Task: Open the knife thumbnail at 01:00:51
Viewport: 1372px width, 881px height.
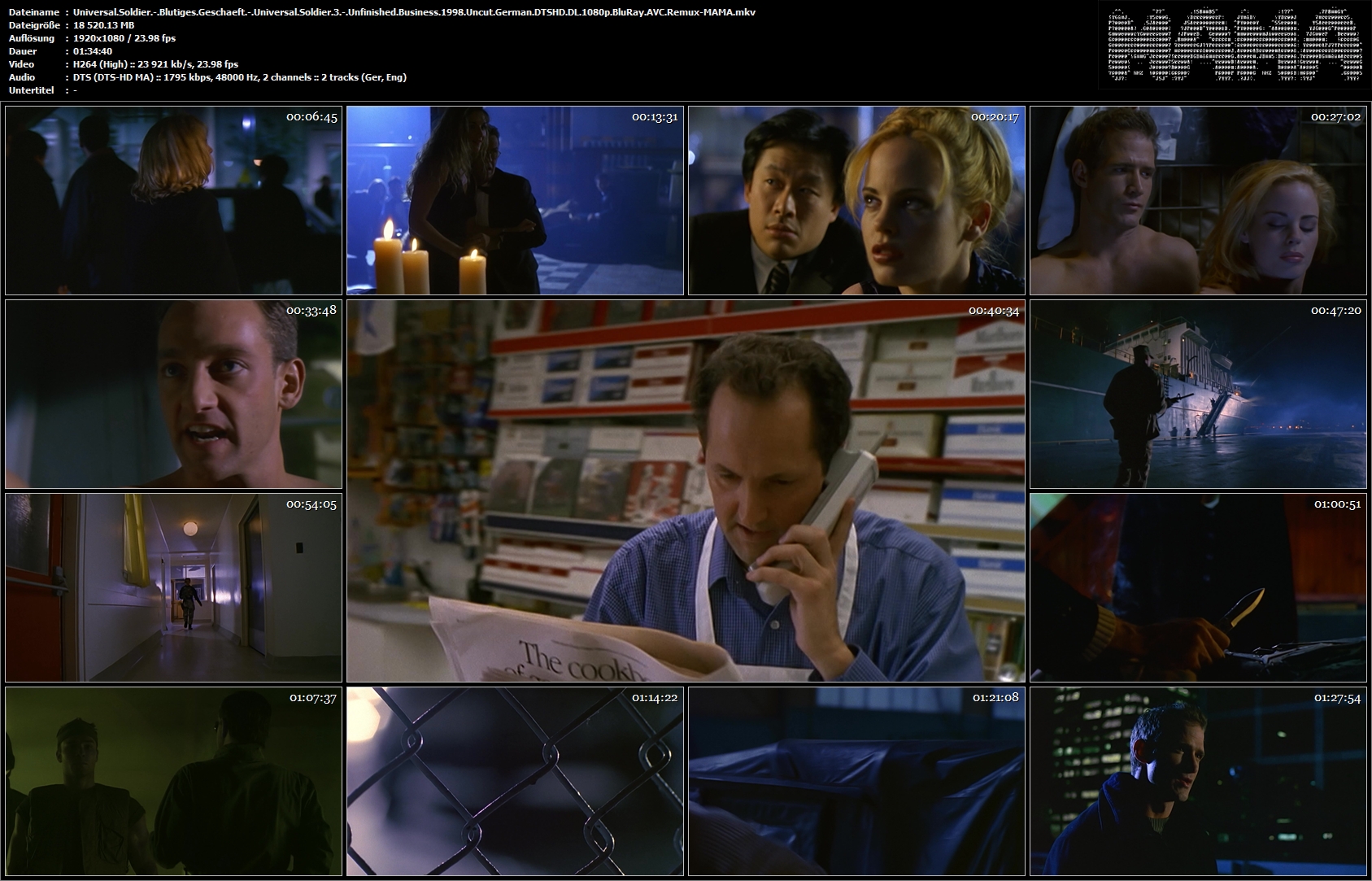Action: coord(1198,587)
